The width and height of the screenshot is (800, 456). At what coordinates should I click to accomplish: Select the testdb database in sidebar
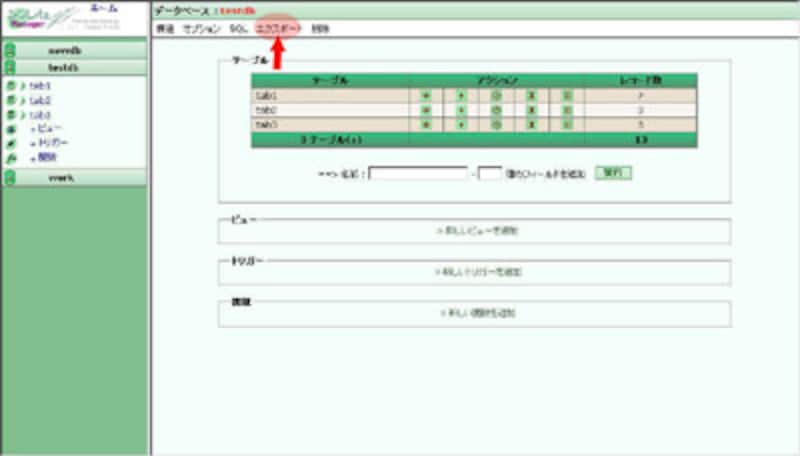tap(63, 67)
